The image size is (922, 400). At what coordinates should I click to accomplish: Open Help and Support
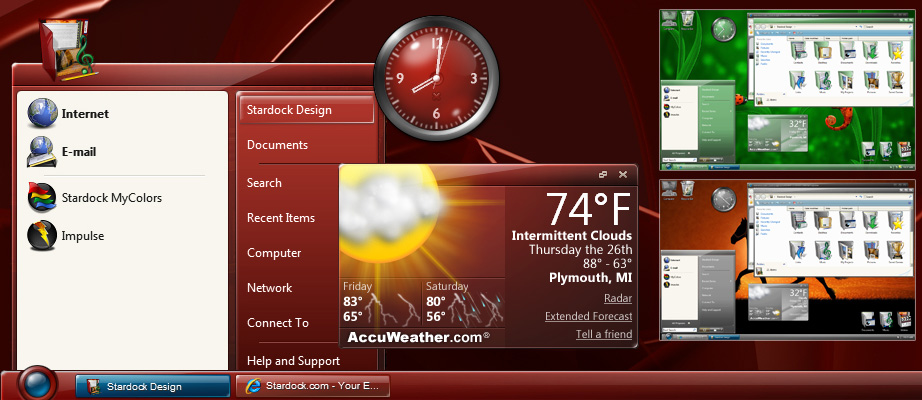[x=293, y=361]
